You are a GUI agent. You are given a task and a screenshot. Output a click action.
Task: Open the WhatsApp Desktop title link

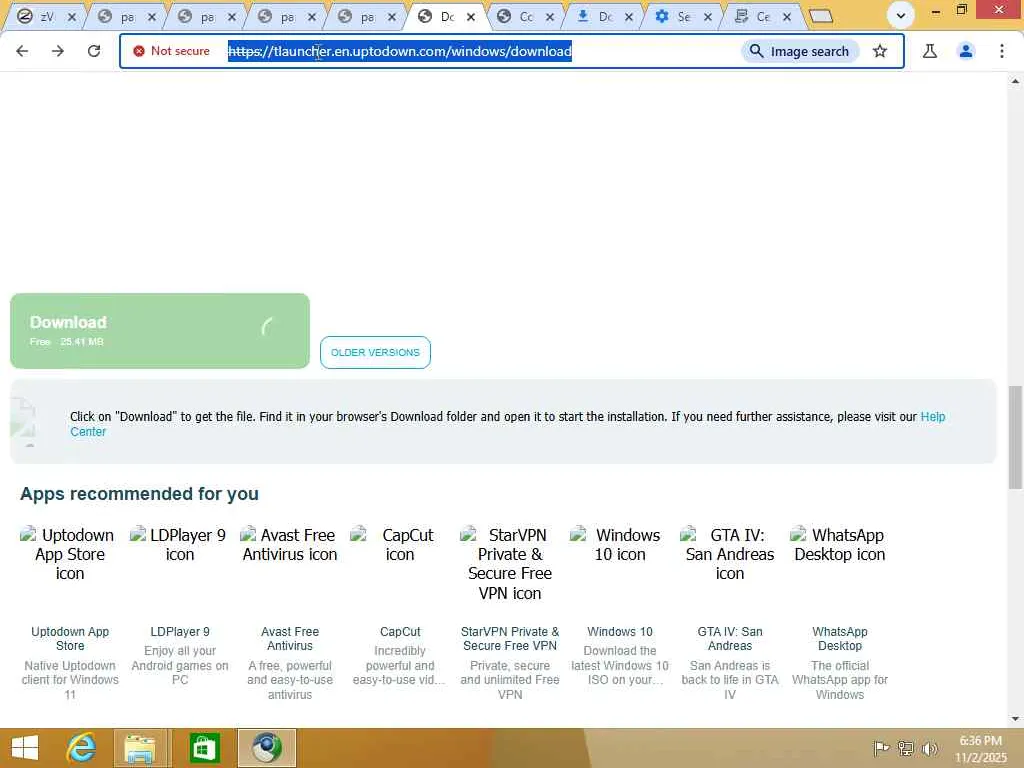click(840, 639)
